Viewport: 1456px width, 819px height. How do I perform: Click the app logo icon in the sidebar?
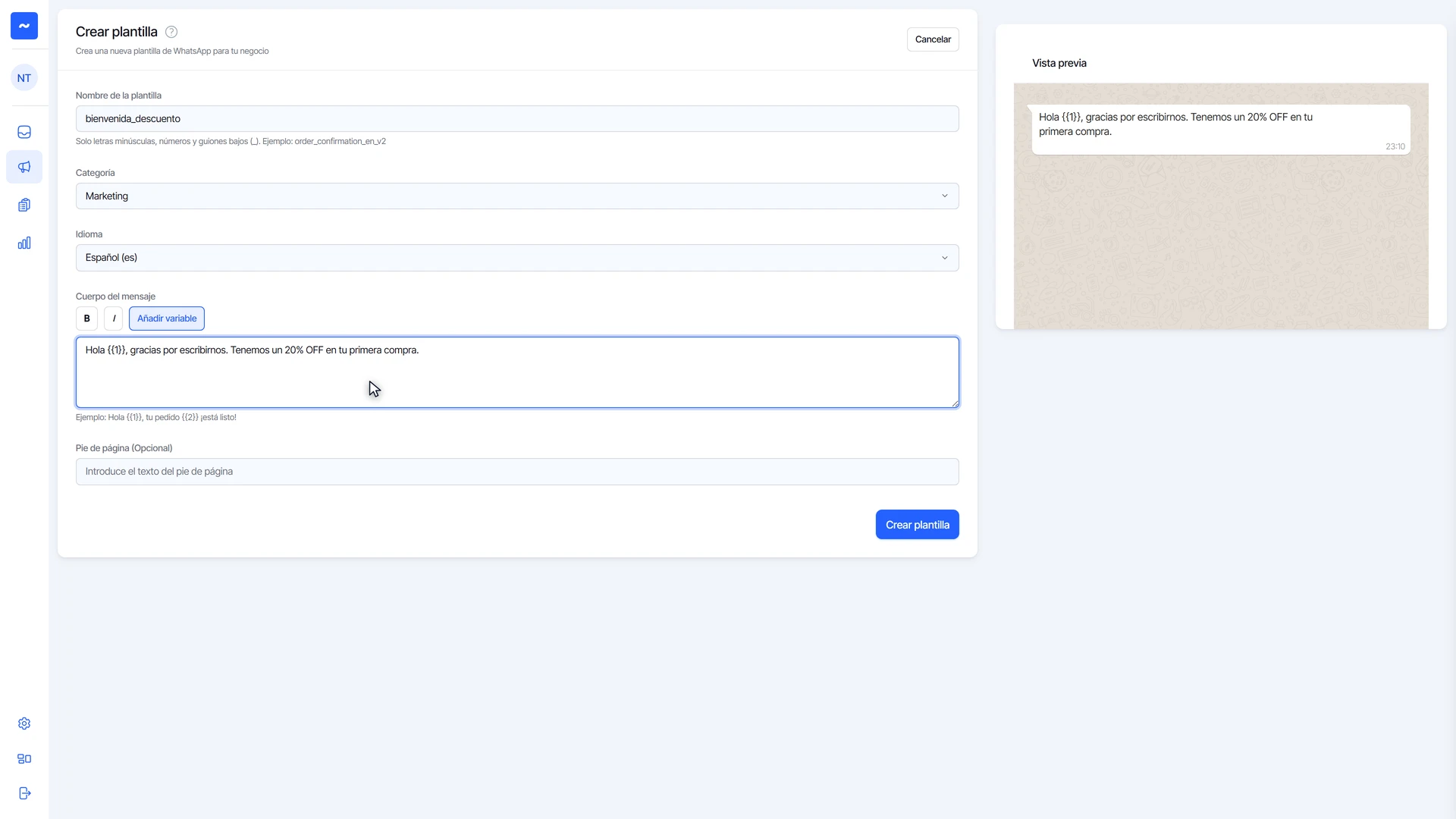(x=24, y=26)
